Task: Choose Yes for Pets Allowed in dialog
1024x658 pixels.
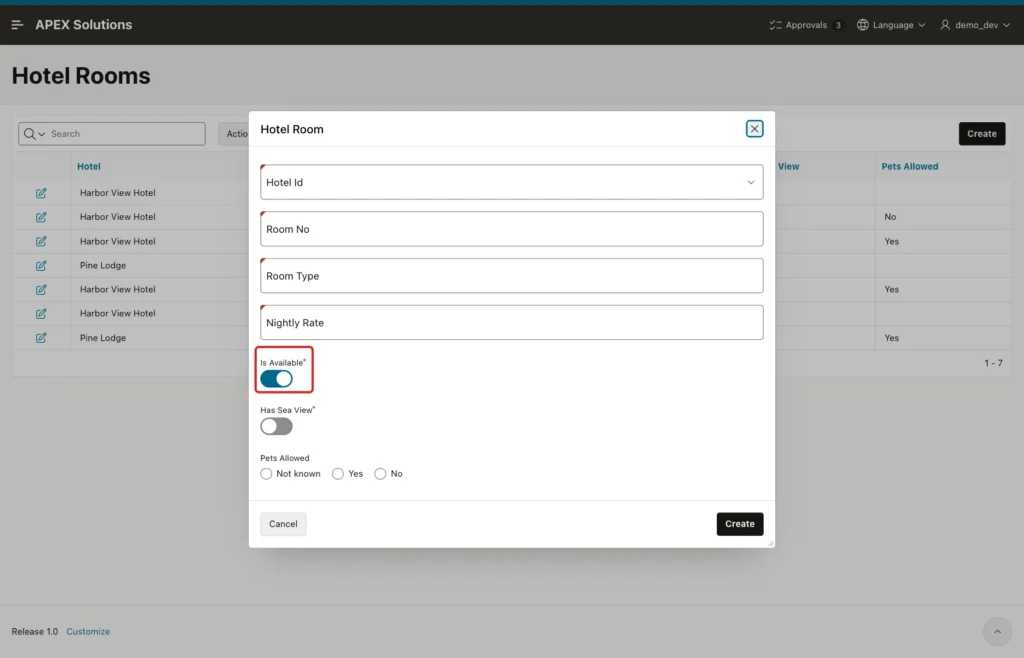Action: [x=338, y=474]
